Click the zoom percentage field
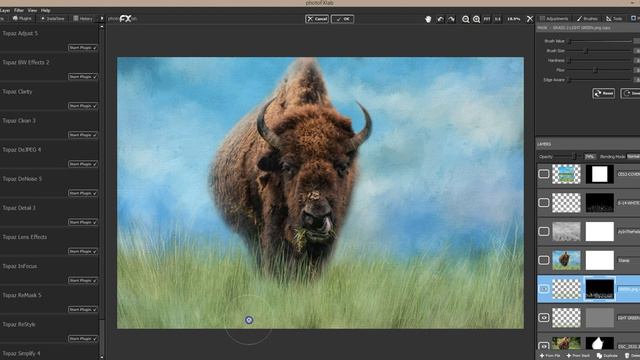 tap(514, 19)
